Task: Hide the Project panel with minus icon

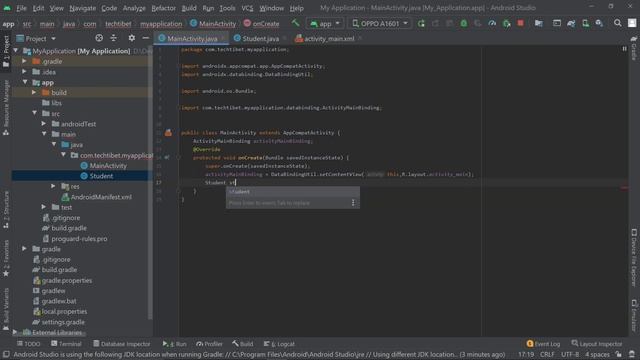Action: [x=146, y=38]
